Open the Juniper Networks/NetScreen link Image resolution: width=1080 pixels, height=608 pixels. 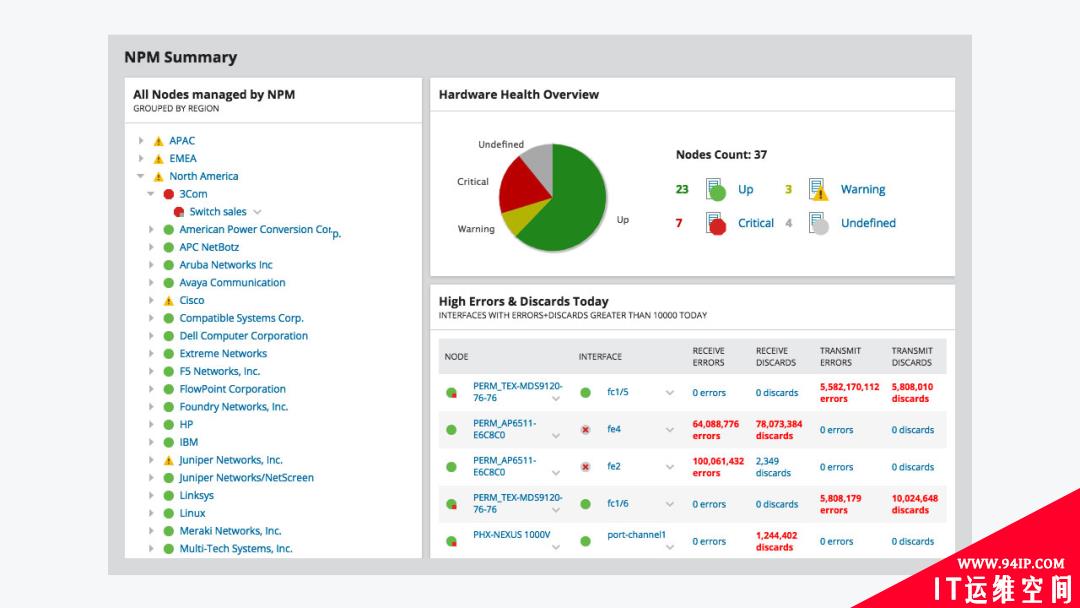point(247,478)
